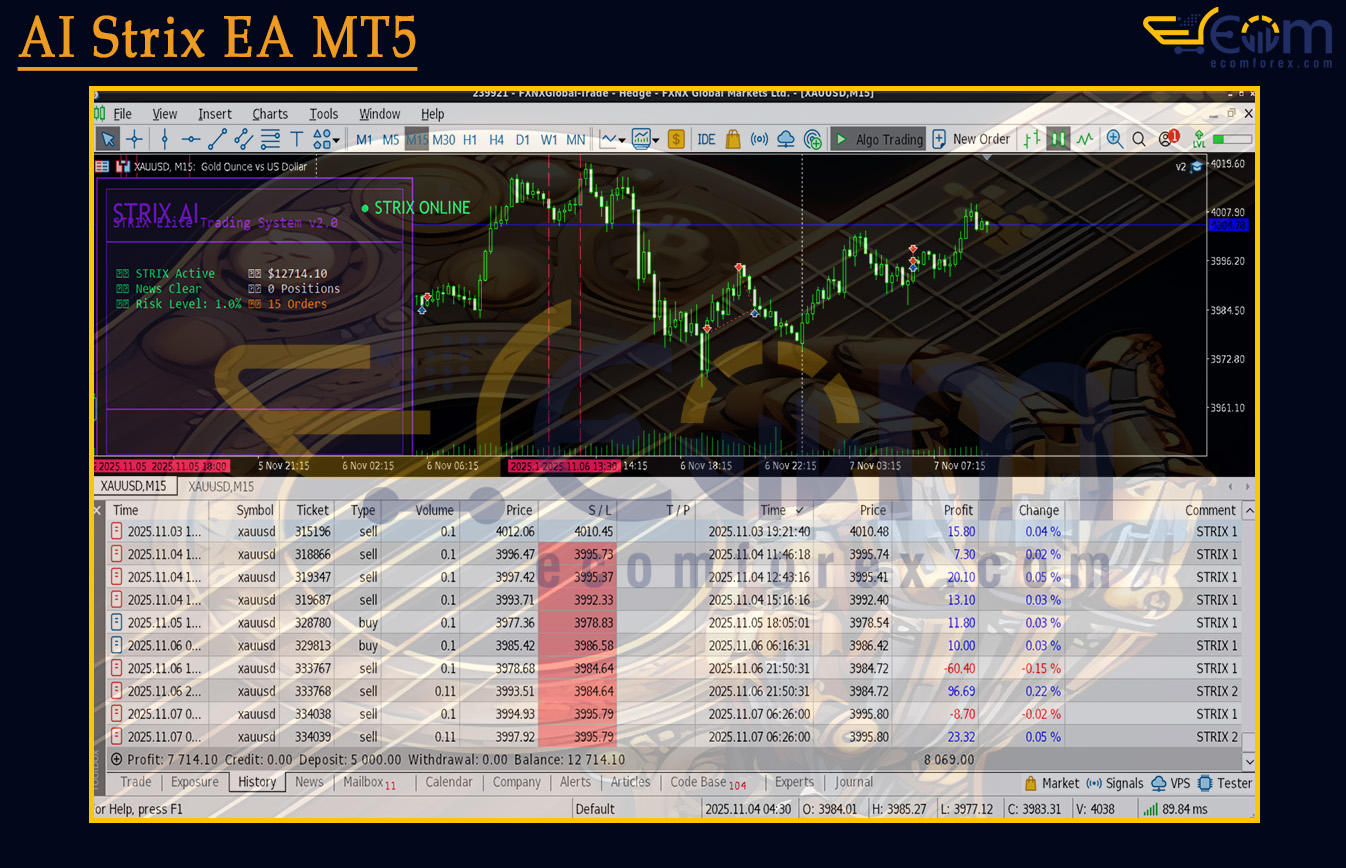Toggle Algo Trading on or off
The width and height of the screenshot is (1346, 868).
tap(879, 139)
